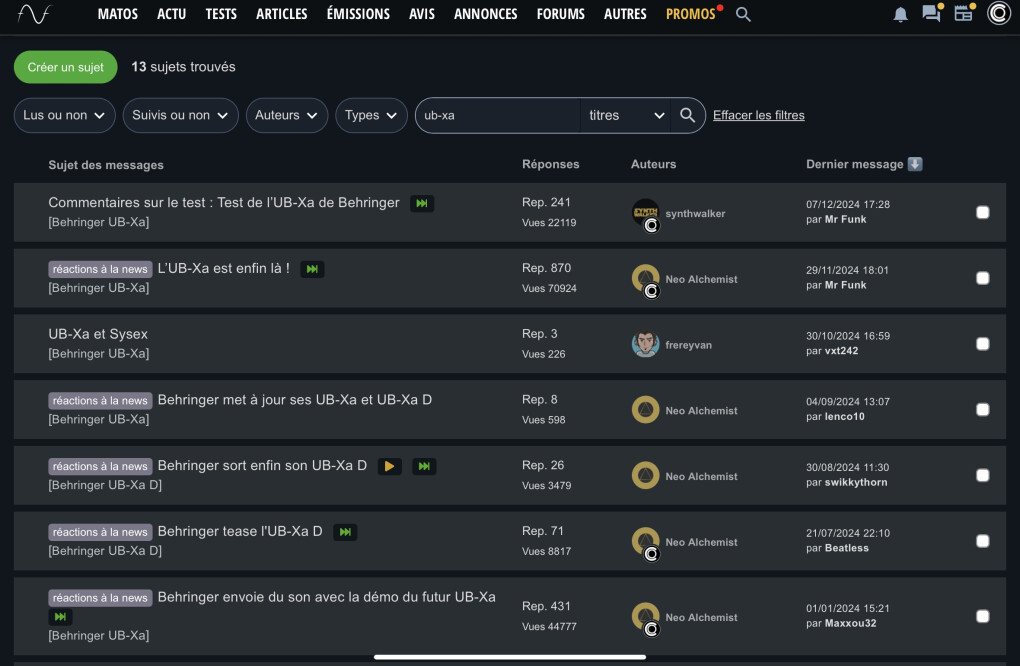Open swikkythorn profile link
1020x666 pixels.
click(855, 482)
